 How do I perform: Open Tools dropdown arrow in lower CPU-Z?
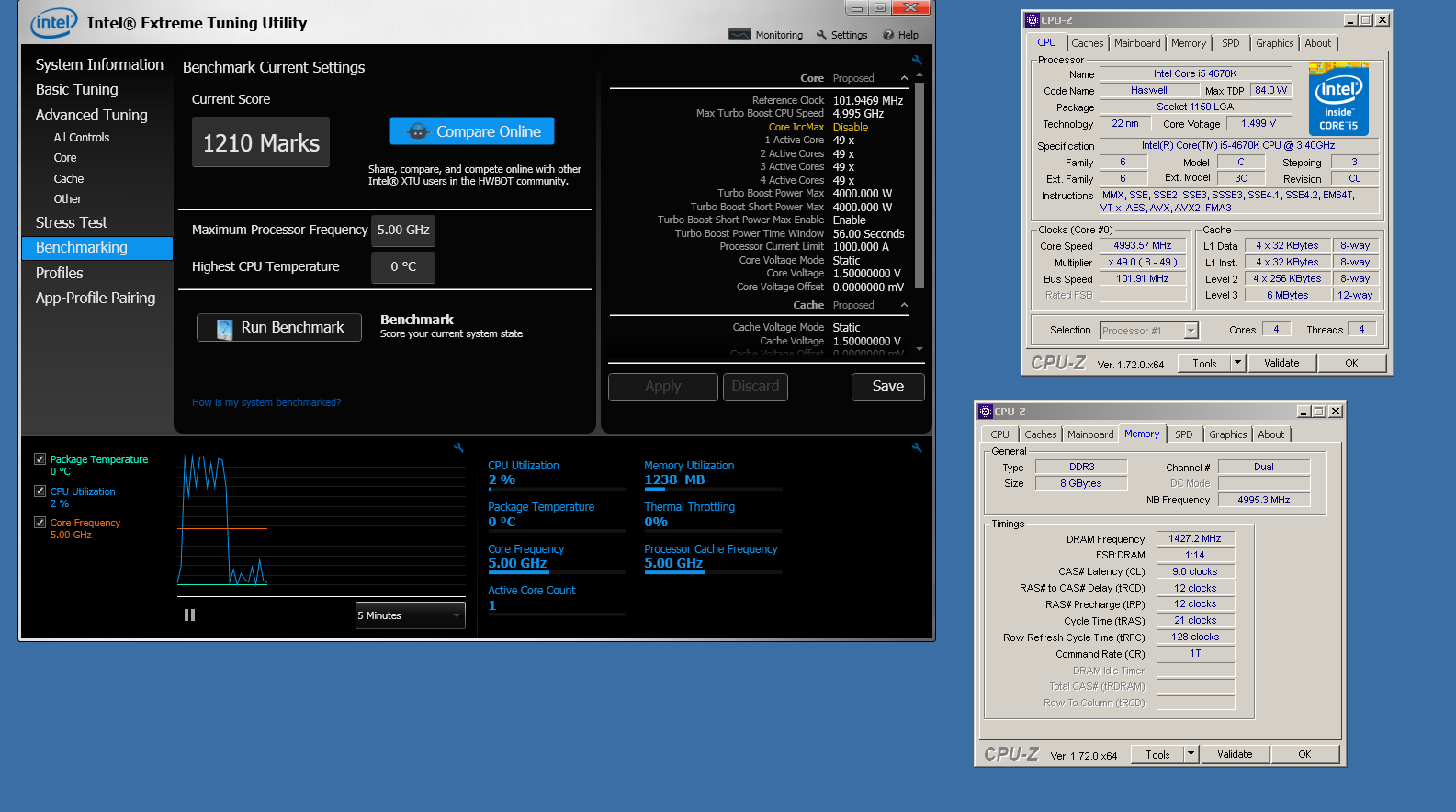click(1191, 754)
